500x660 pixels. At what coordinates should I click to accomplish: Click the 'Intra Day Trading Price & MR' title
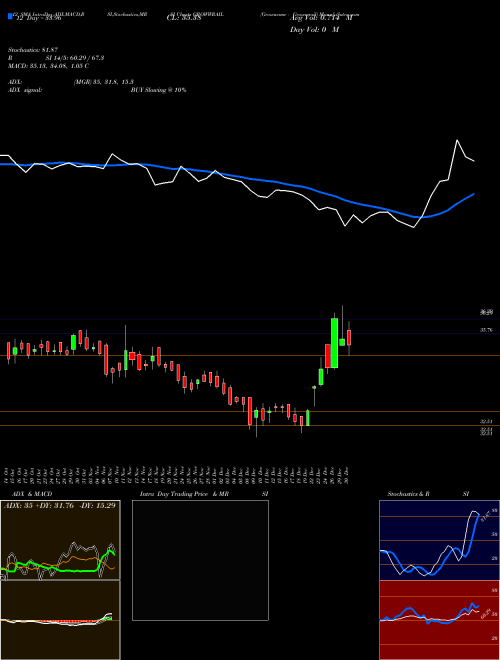point(185,494)
